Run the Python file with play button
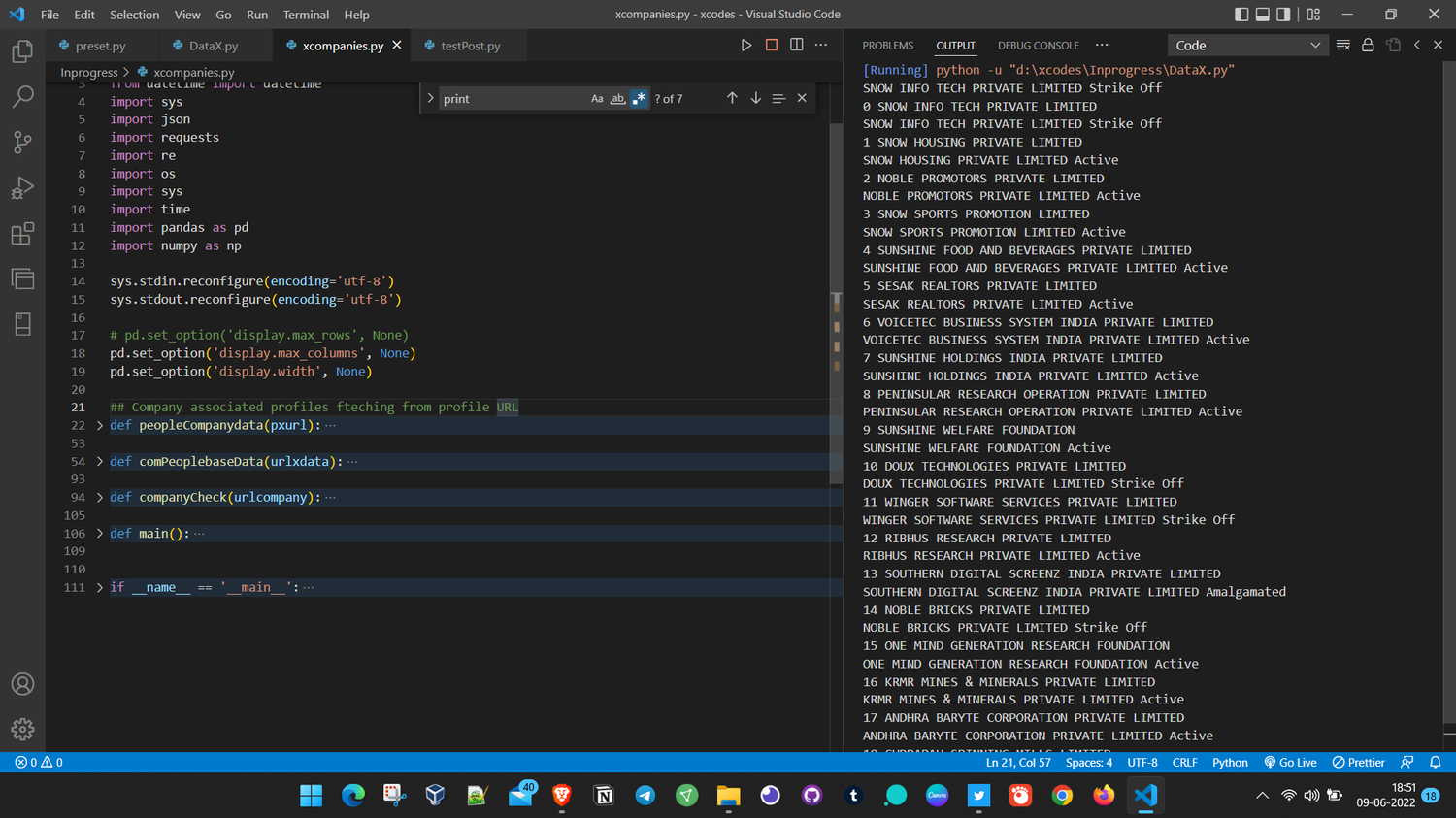The image size is (1456, 818). (745, 45)
